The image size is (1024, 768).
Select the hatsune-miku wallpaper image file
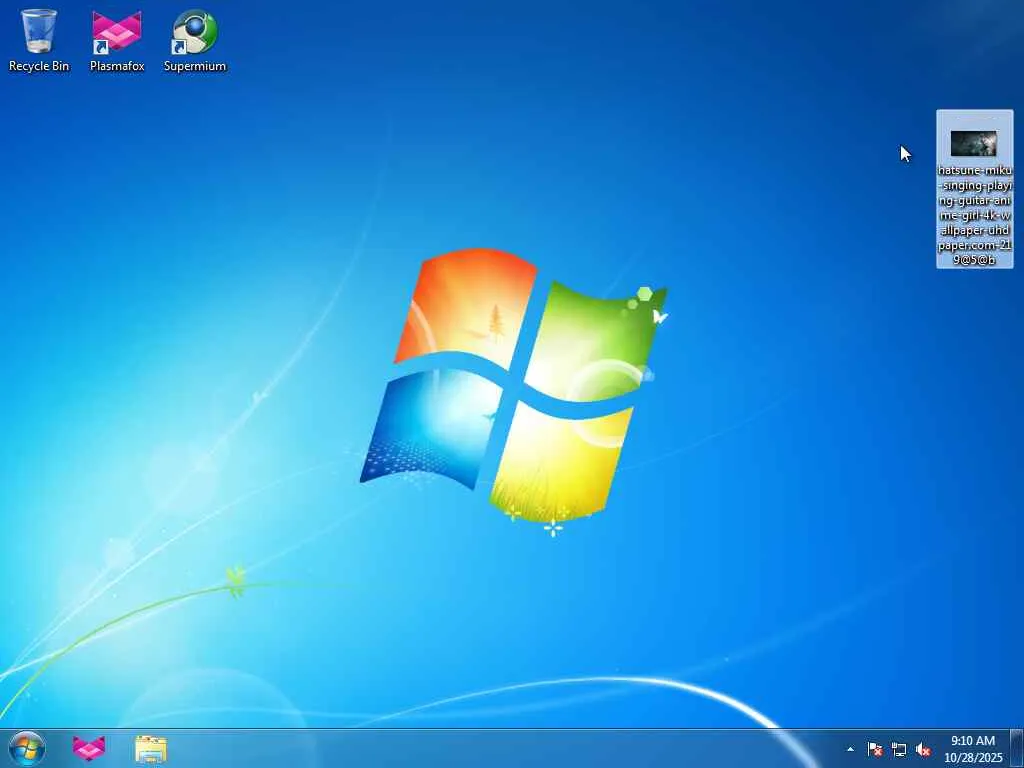pyautogui.click(x=974, y=189)
